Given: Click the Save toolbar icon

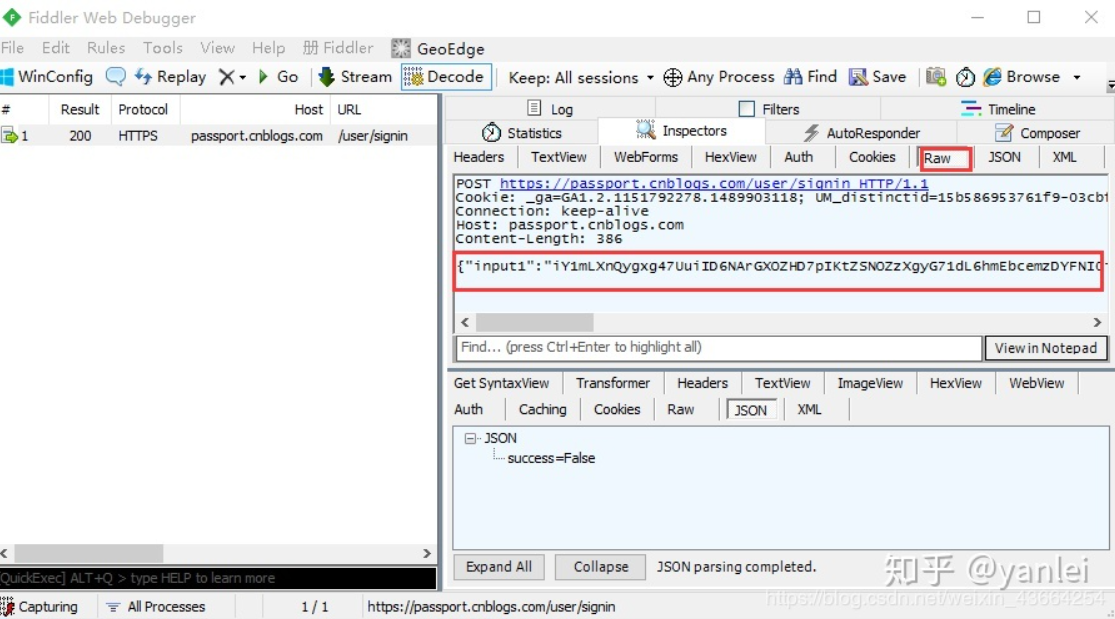Looking at the screenshot, I should [x=858, y=77].
